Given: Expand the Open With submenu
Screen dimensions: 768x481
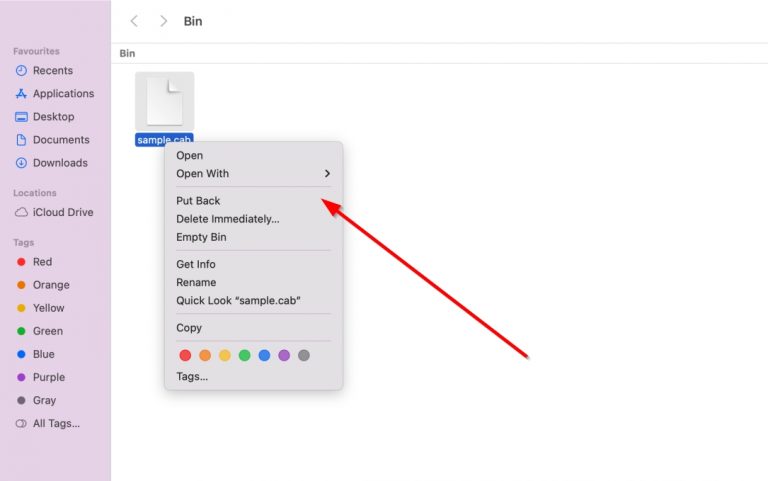Looking at the screenshot, I should tap(252, 174).
